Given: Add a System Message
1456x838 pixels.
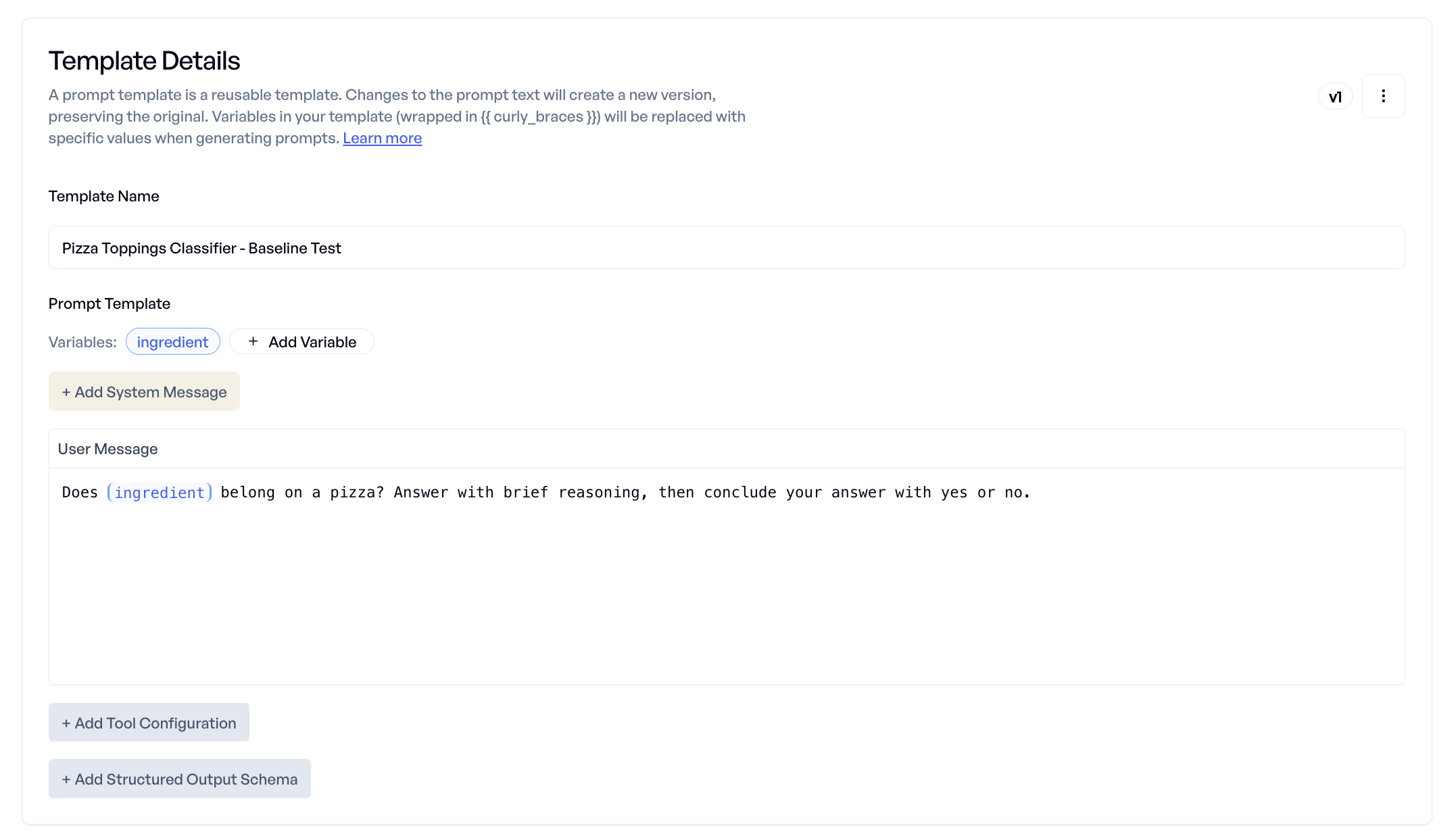Looking at the screenshot, I should coord(144,391).
